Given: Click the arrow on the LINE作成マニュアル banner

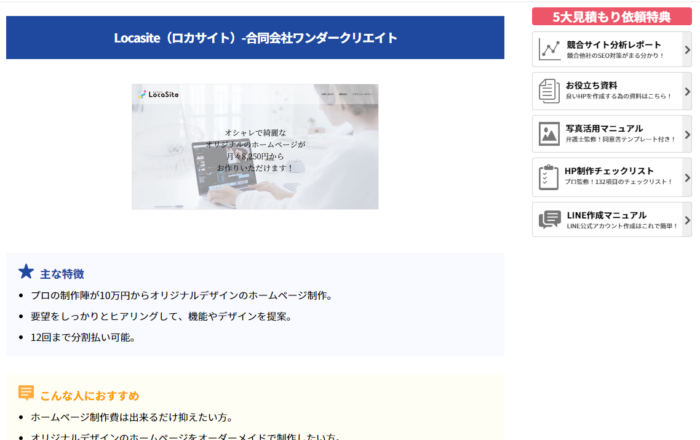Looking at the screenshot, I should tap(686, 219).
